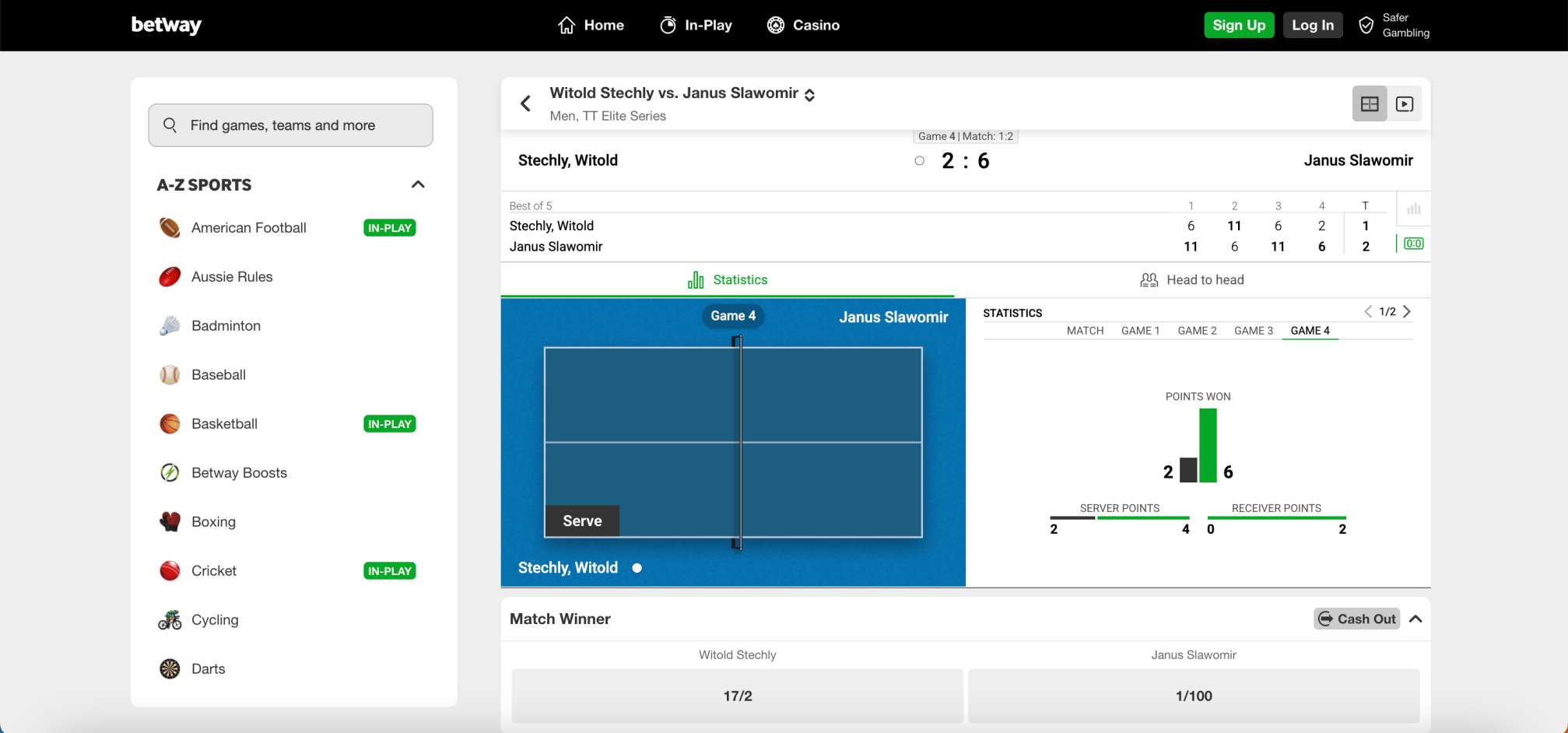Switch to the Head to head tab
1568x733 pixels.
coord(1191,280)
